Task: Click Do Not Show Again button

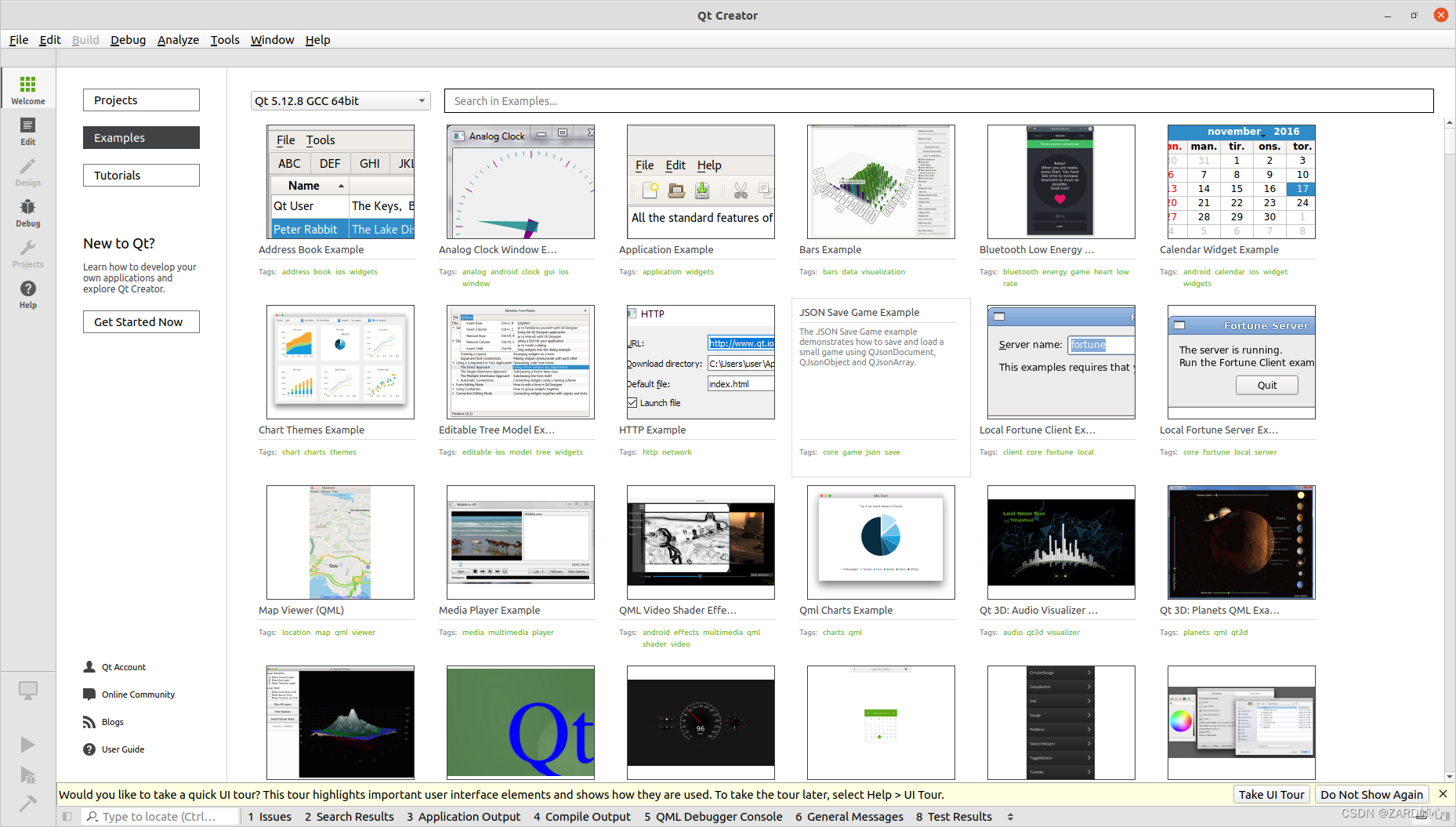Action: (1371, 794)
